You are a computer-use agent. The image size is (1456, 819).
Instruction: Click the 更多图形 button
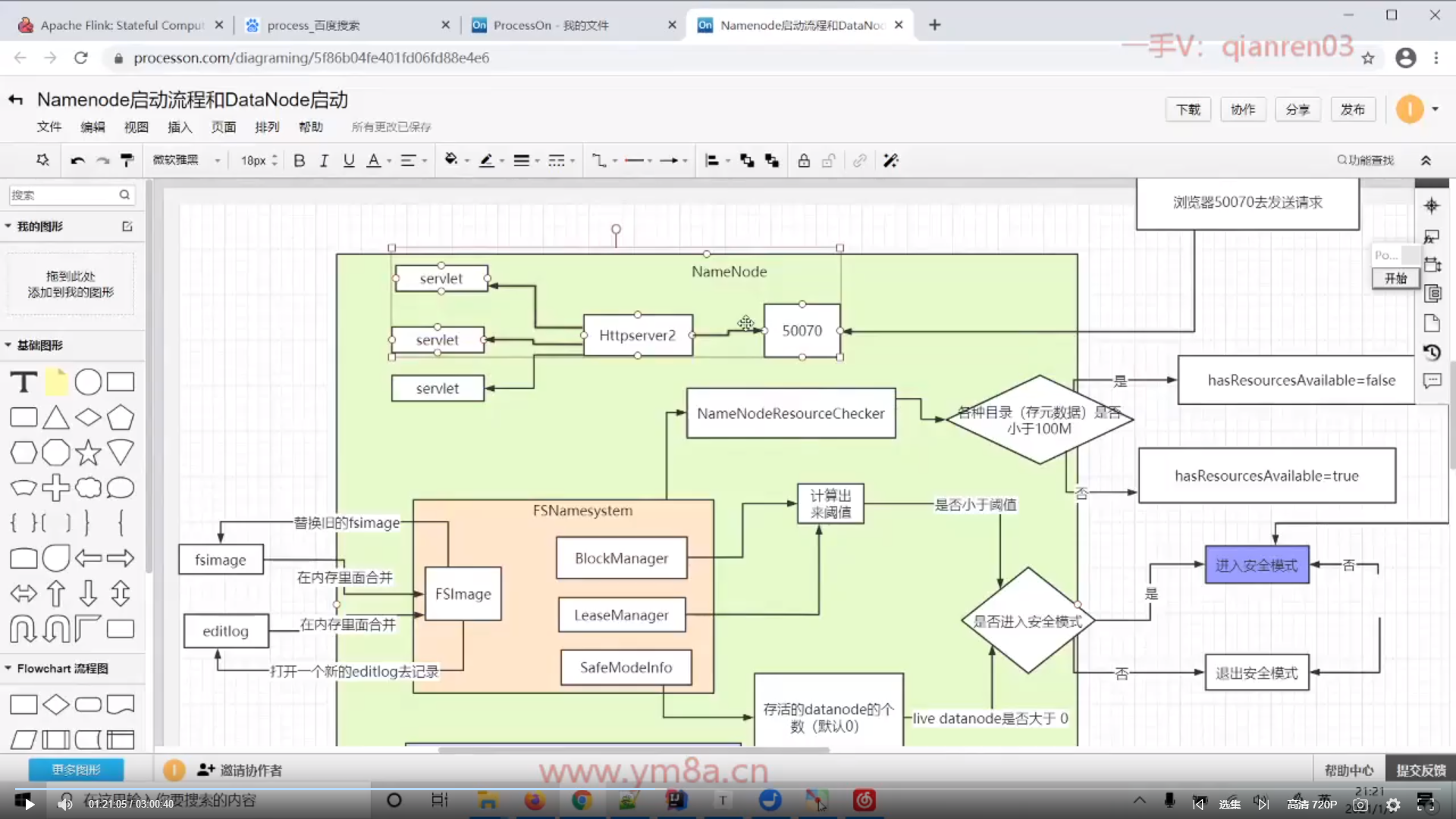click(x=76, y=770)
